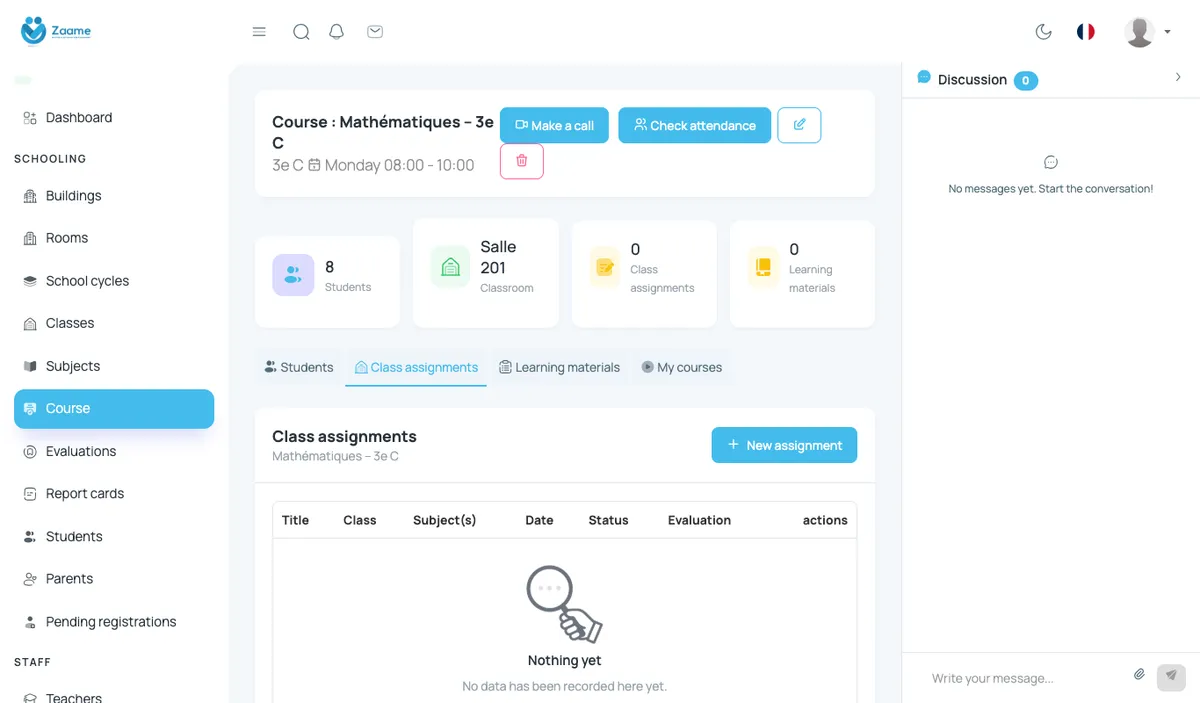Click the Classroom card icon
The width and height of the screenshot is (1200, 703).
point(450,267)
